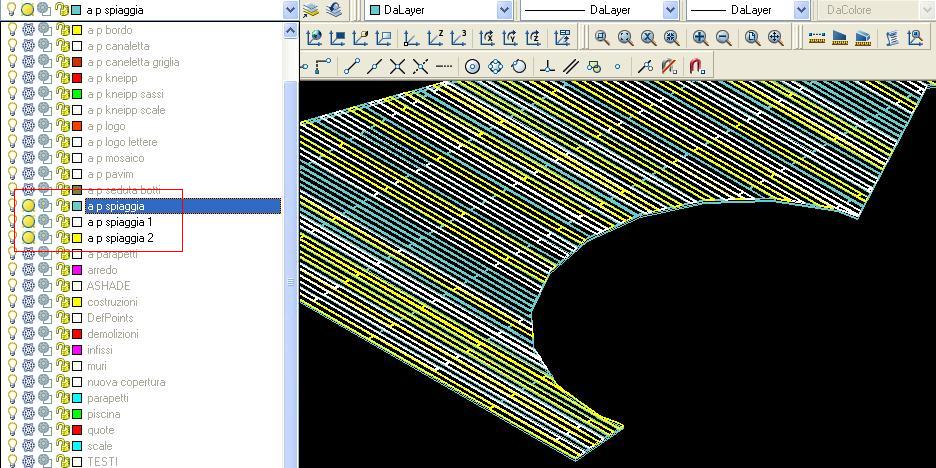This screenshot has height=468, width=936.
Task: Rotate UCS about Z axis
Action: (x=532, y=38)
